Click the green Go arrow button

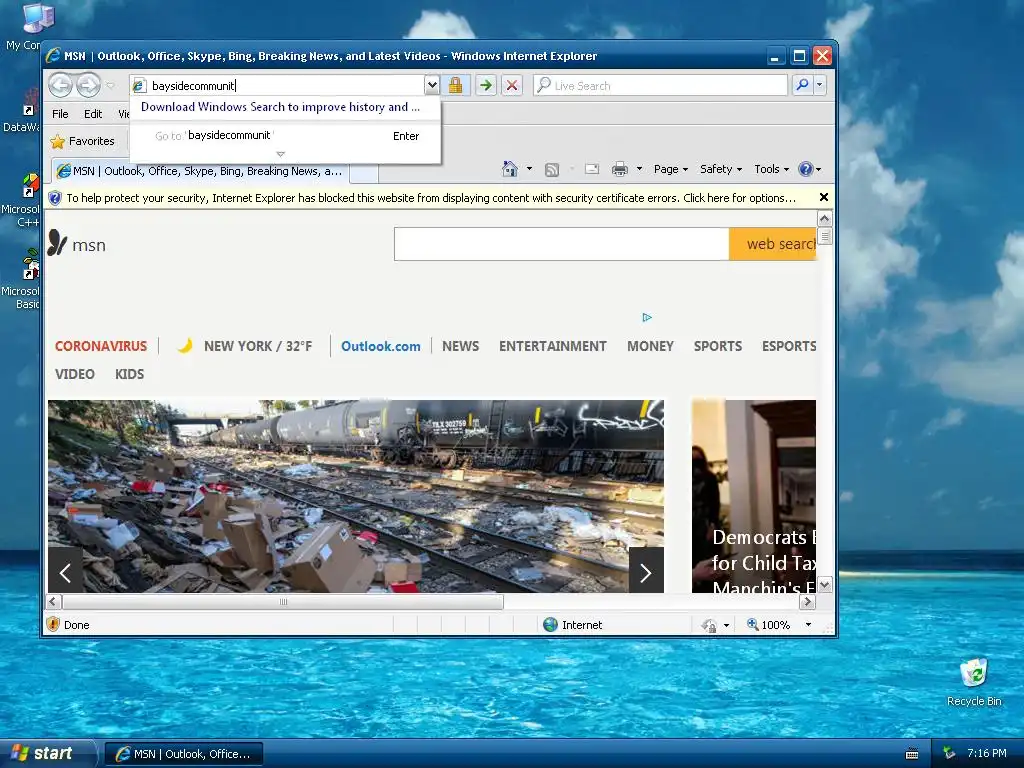485,85
